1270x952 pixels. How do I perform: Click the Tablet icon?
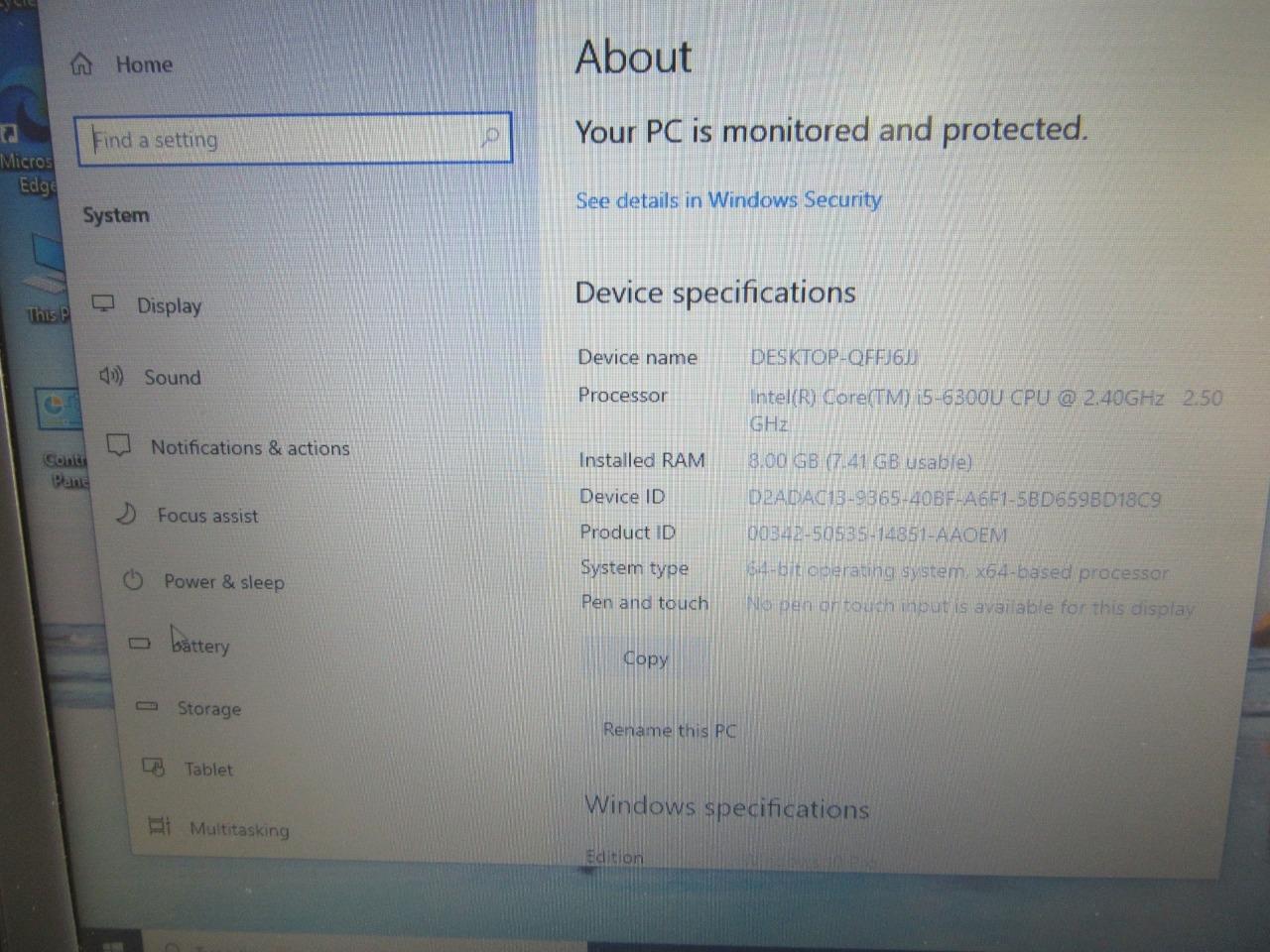(154, 767)
